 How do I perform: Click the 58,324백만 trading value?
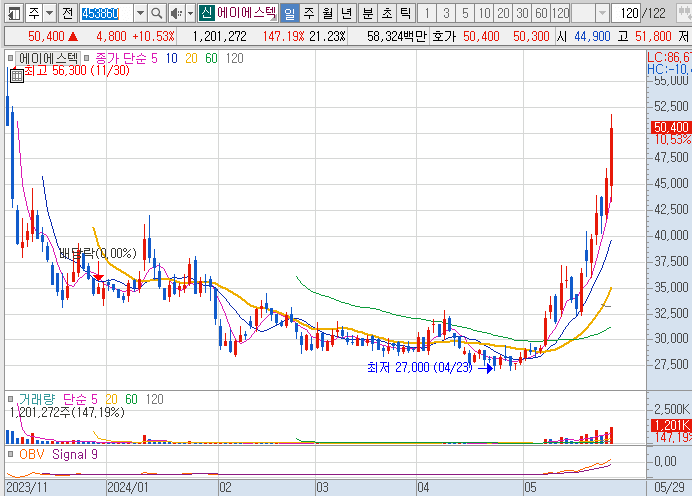click(397, 36)
